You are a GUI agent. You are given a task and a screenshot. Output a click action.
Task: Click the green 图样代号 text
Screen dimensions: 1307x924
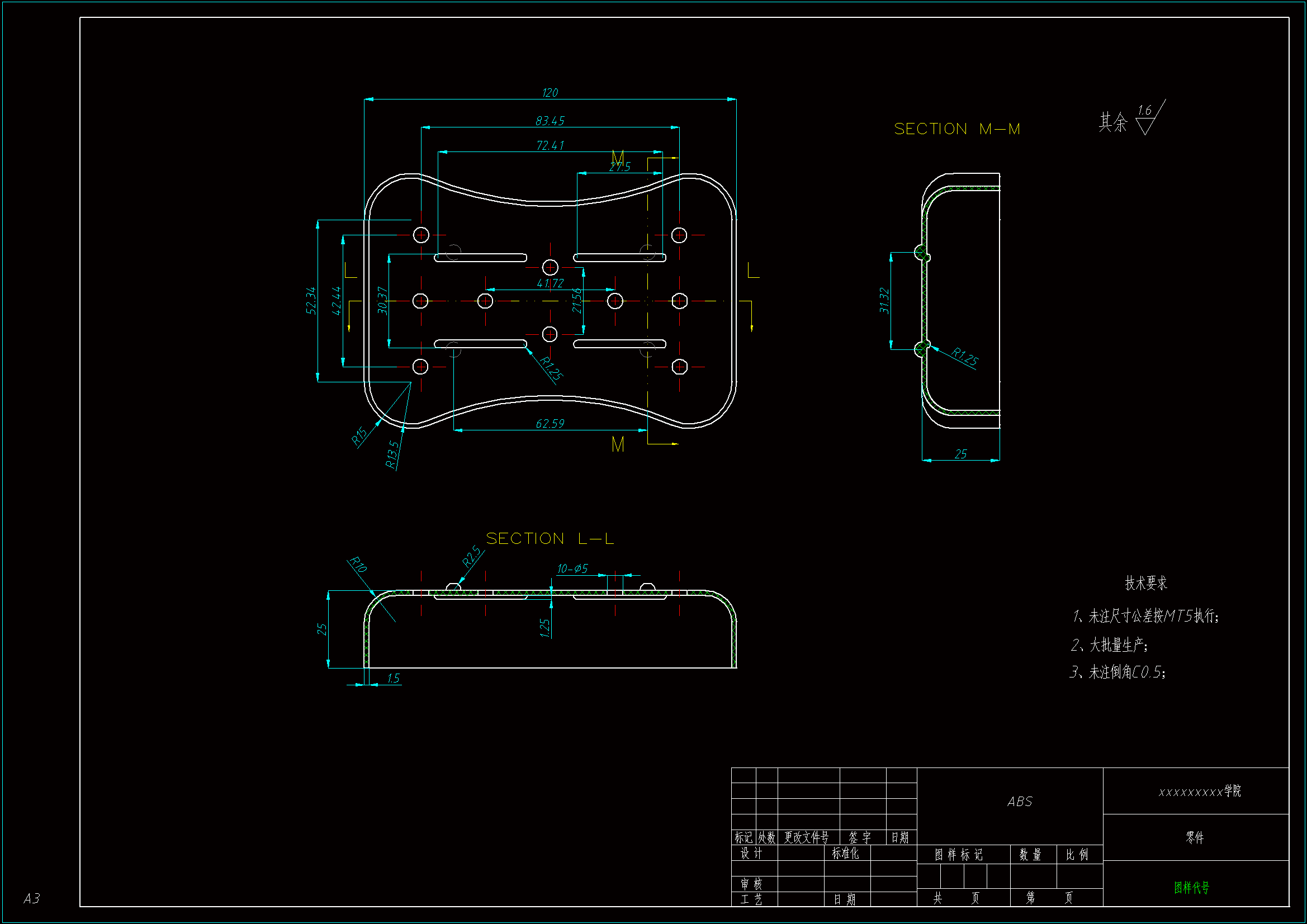coord(1191,888)
